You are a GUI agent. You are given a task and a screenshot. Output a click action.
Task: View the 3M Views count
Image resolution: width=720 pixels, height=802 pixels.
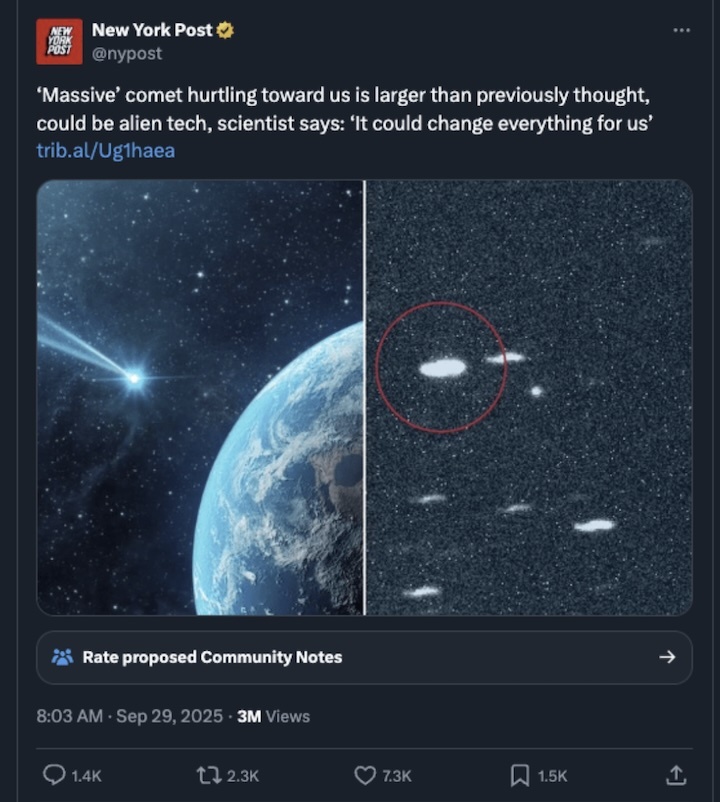click(x=273, y=716)
